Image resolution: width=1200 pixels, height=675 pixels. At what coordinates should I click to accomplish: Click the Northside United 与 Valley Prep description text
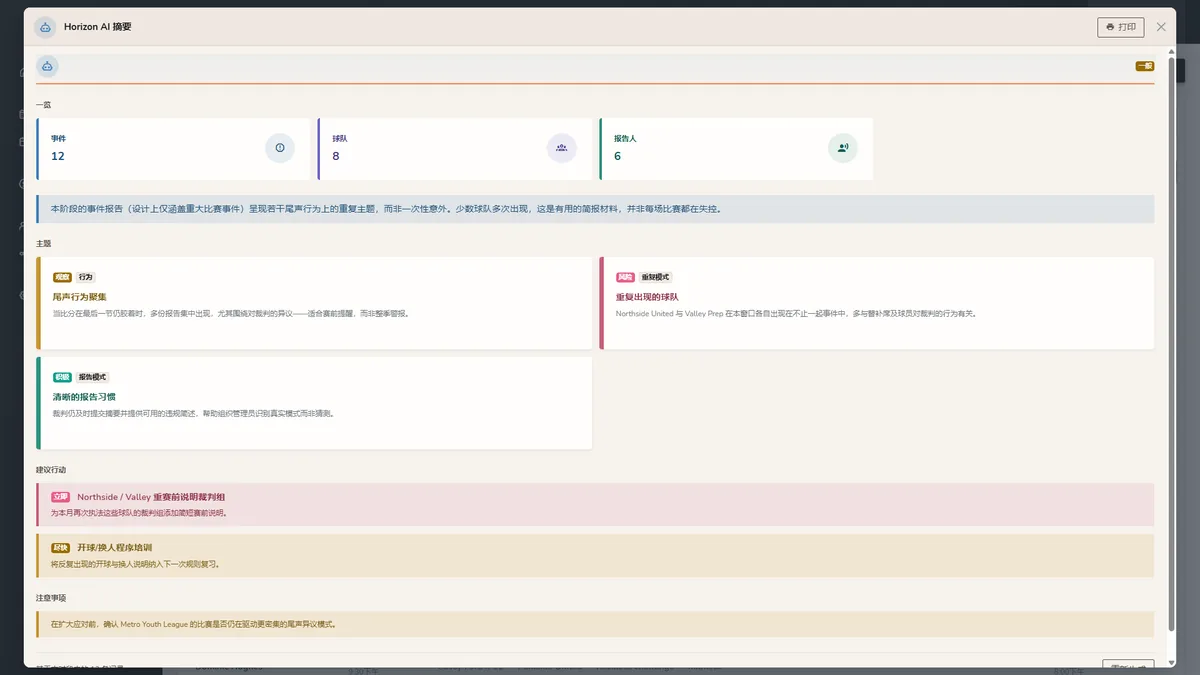point(796,313)
